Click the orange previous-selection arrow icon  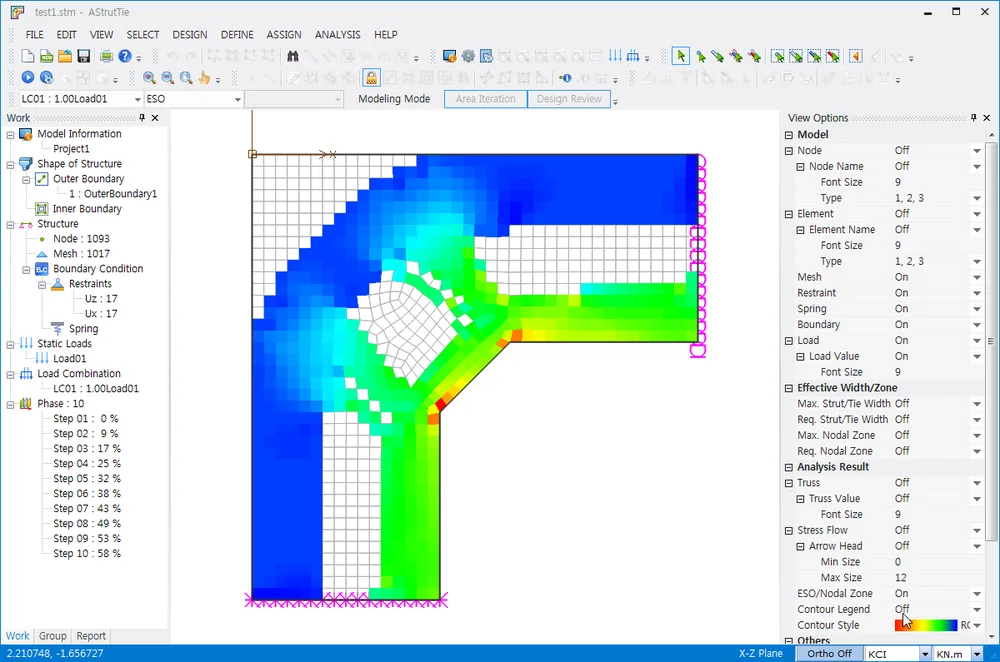pos(856,57)
